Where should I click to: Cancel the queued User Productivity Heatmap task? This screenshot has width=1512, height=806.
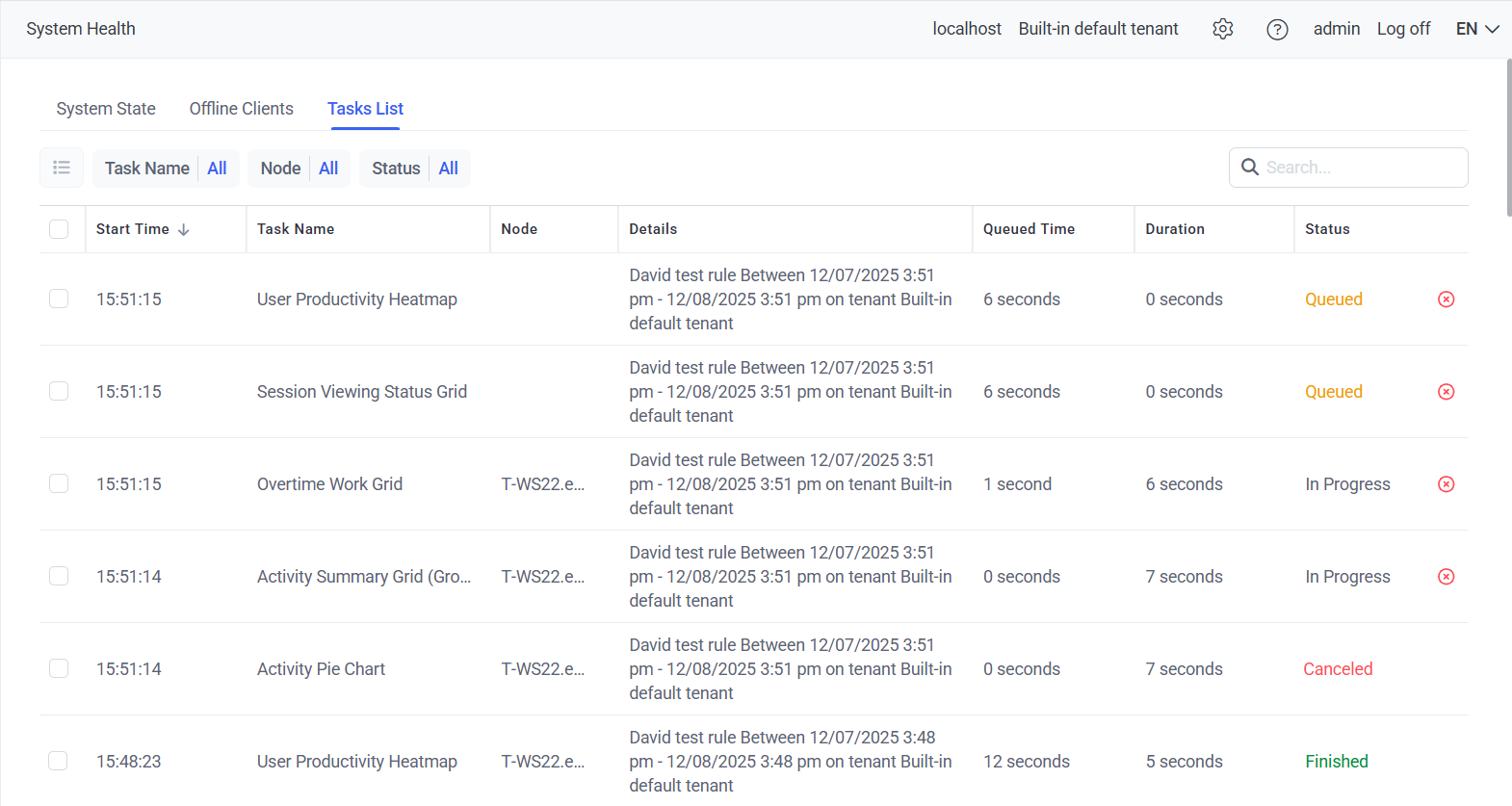(x=1446, y=299)
